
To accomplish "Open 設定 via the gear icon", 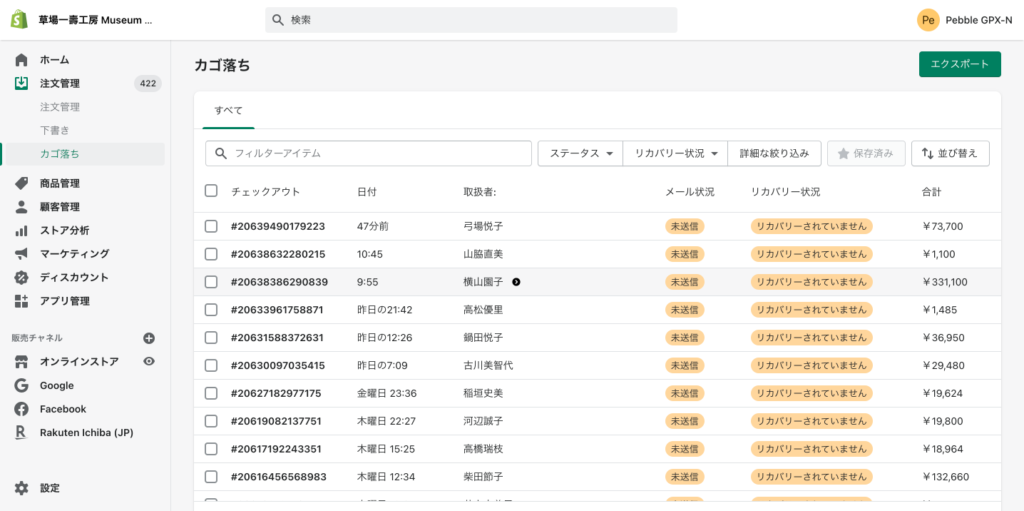I will tap(21, 488).
